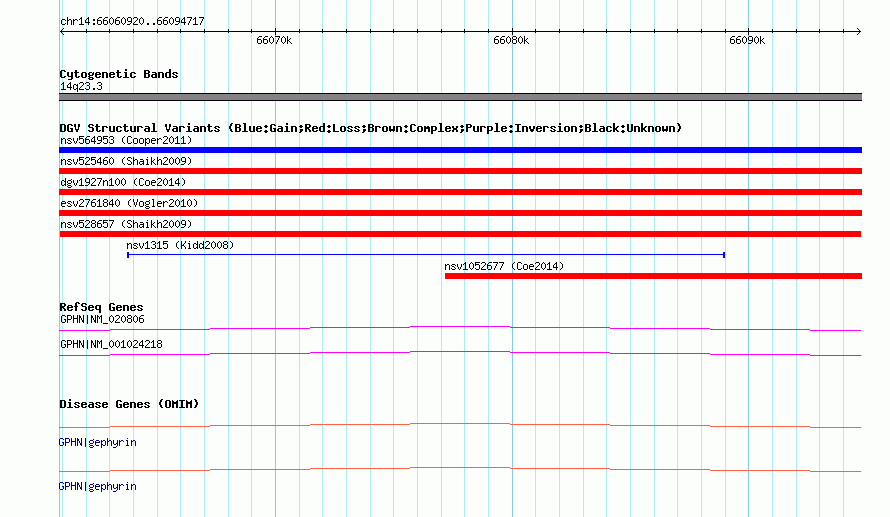Viewport: 890px width, 517px height.
Task: Click the magenta GPHN NM_020806 gene line
Action: 460,328
